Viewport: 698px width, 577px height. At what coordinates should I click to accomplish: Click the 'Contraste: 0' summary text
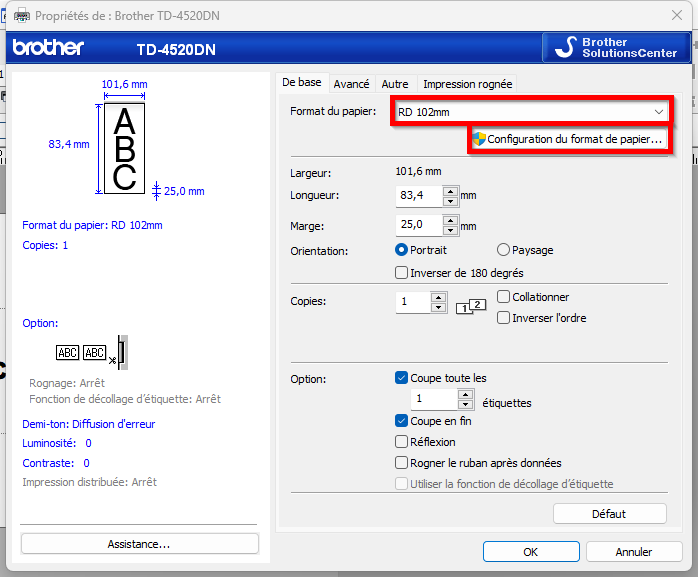56,463
